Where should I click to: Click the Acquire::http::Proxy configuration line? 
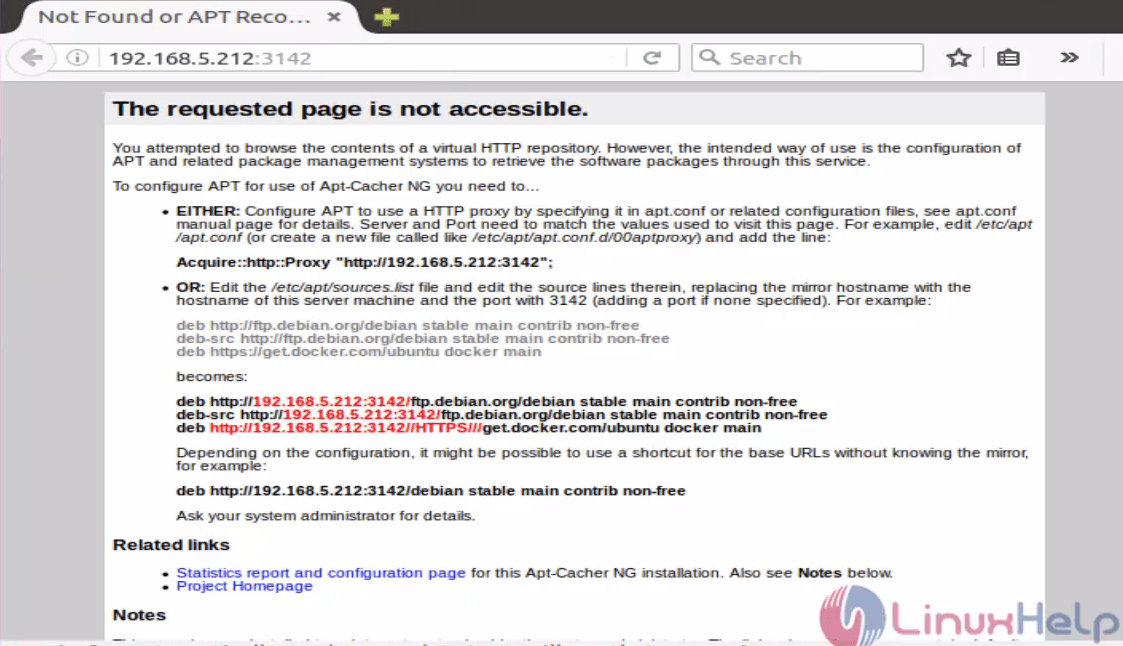pos(365,262)
